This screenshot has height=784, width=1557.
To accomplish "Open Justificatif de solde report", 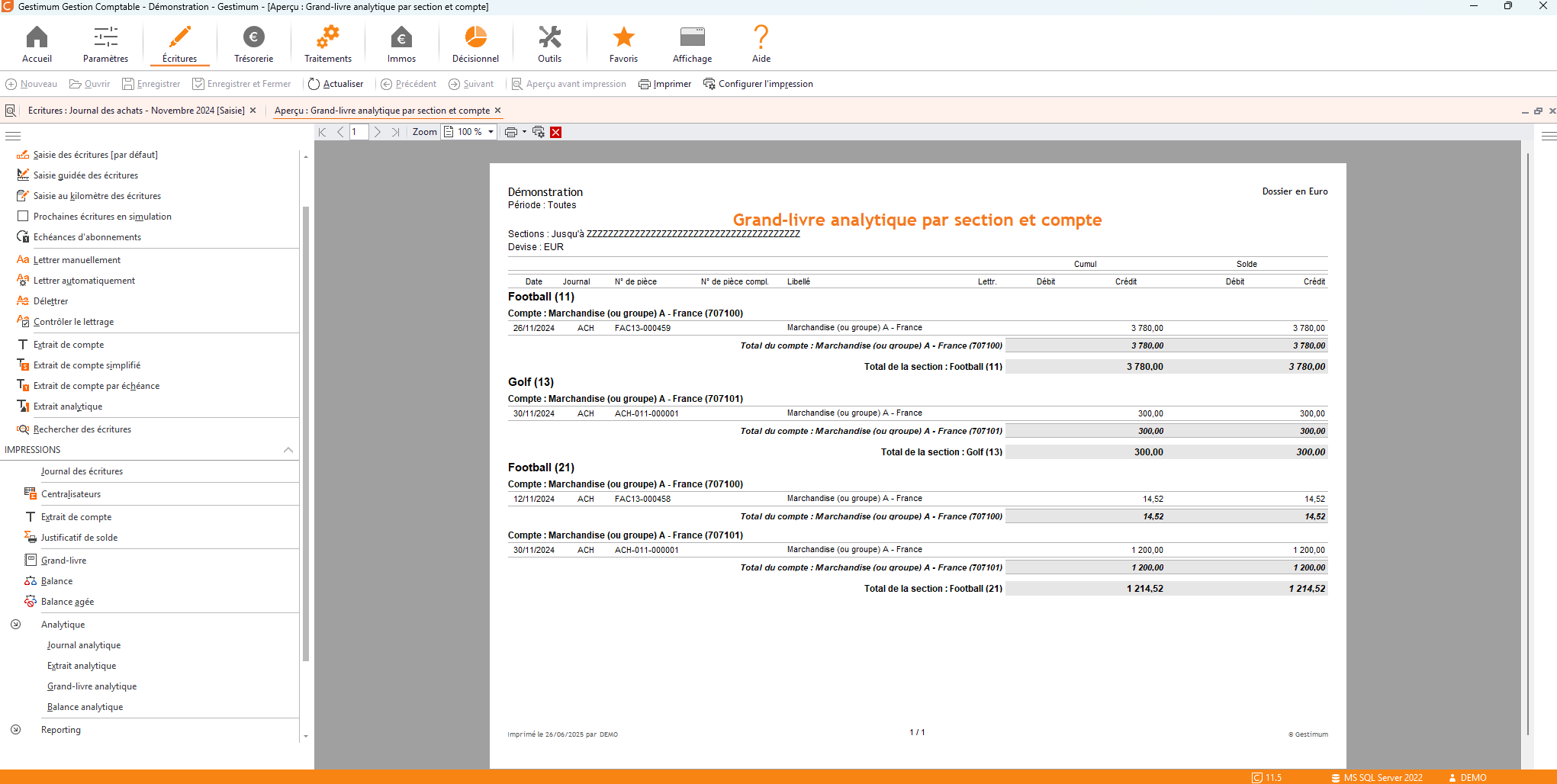I will tap(79, 538).
